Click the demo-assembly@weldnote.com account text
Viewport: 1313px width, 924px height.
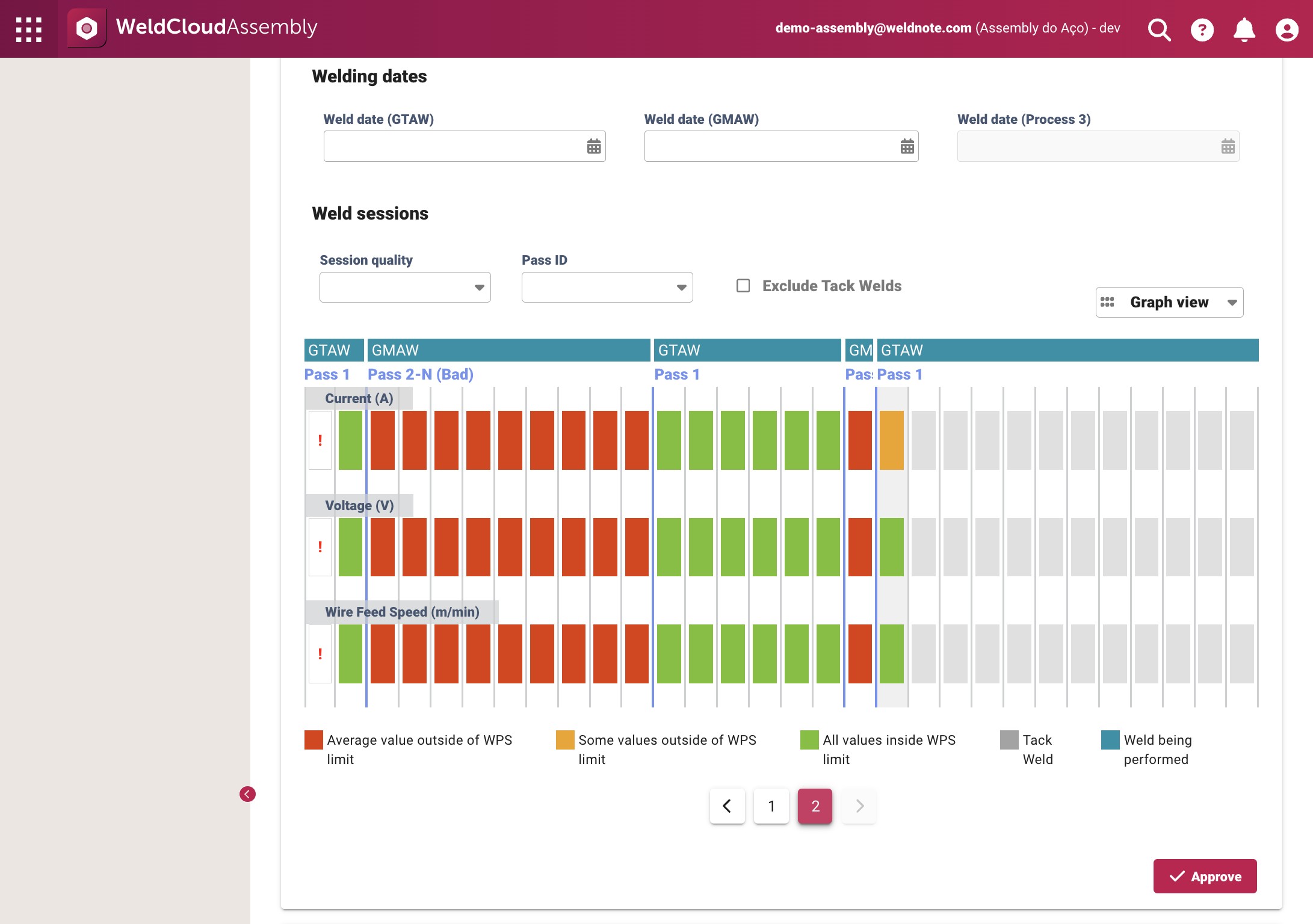pyautogui.click(x=873, y=28)
